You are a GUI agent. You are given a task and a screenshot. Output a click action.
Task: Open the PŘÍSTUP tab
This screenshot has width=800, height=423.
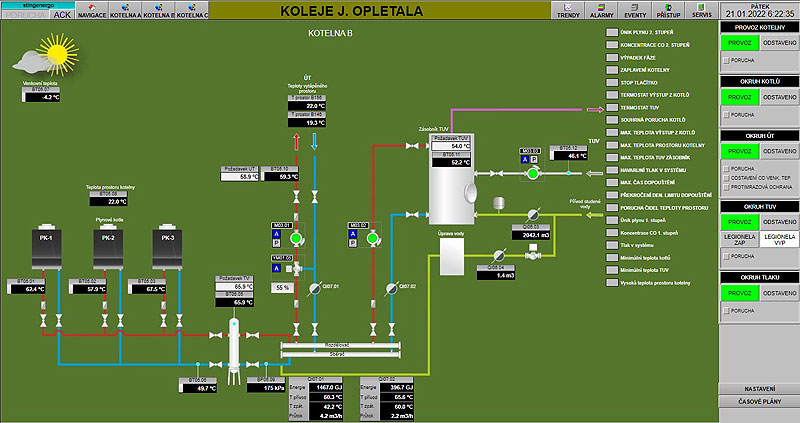(x=668, y=10)
